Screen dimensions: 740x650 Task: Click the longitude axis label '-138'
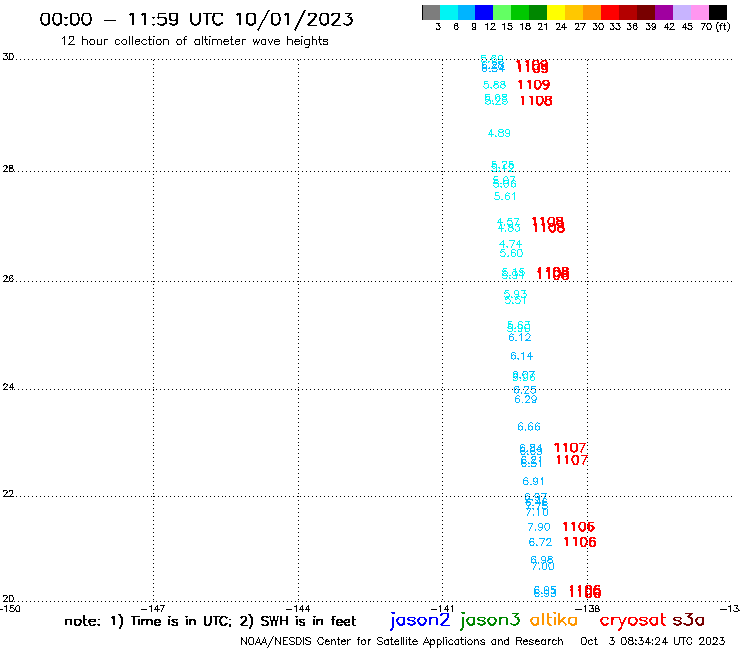[588, 608]
